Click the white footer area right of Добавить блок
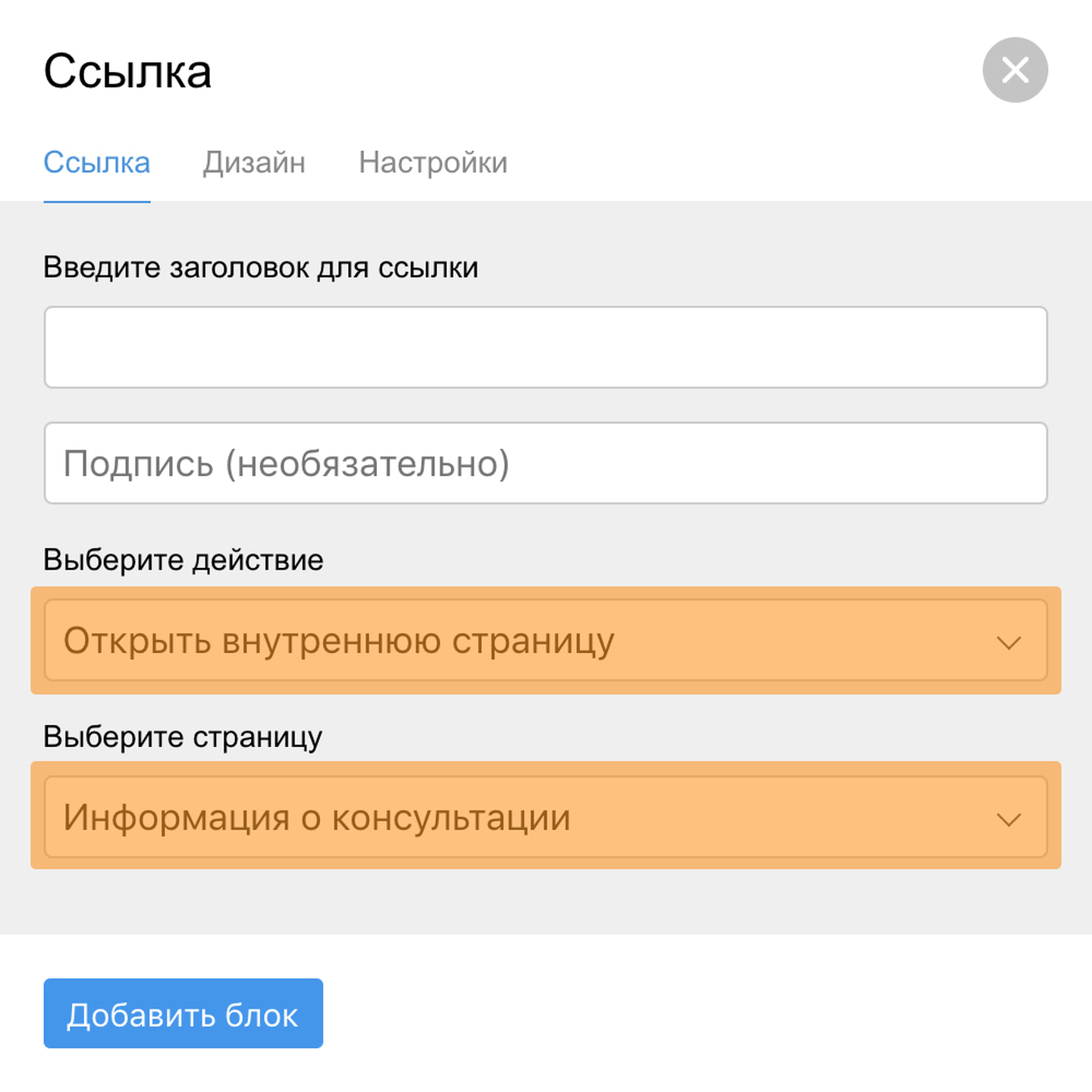This screenshot has width=1092, height=1092. 682,1013
